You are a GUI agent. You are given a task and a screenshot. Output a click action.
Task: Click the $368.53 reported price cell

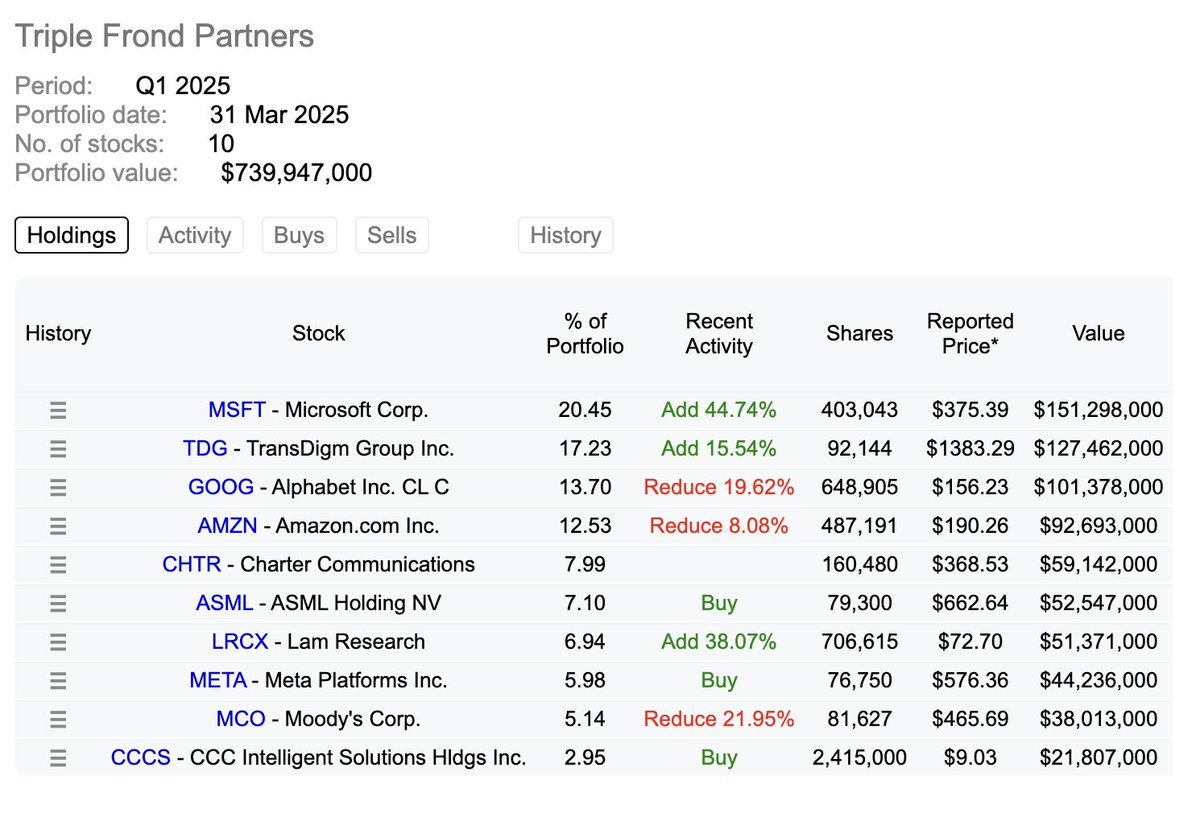(970, 564)
